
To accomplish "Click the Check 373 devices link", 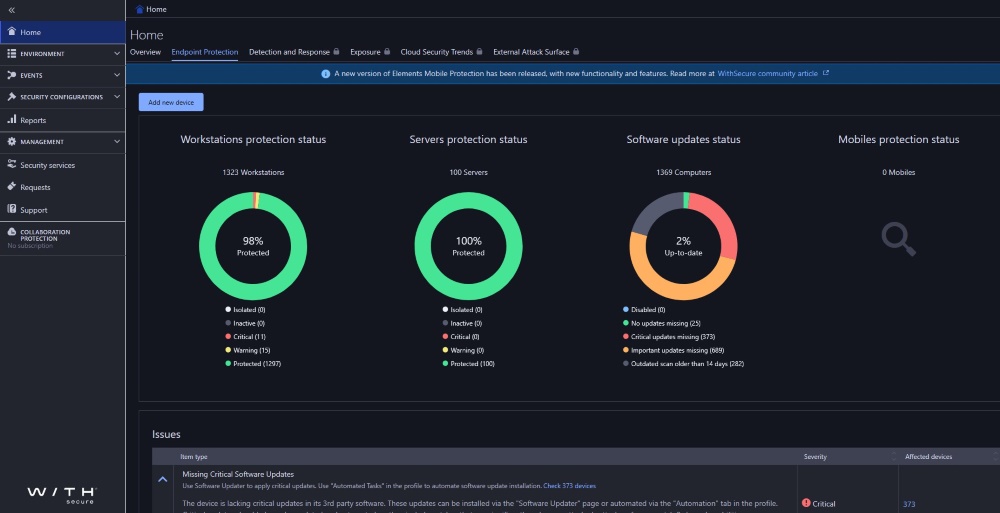I will tap(570, 486).
